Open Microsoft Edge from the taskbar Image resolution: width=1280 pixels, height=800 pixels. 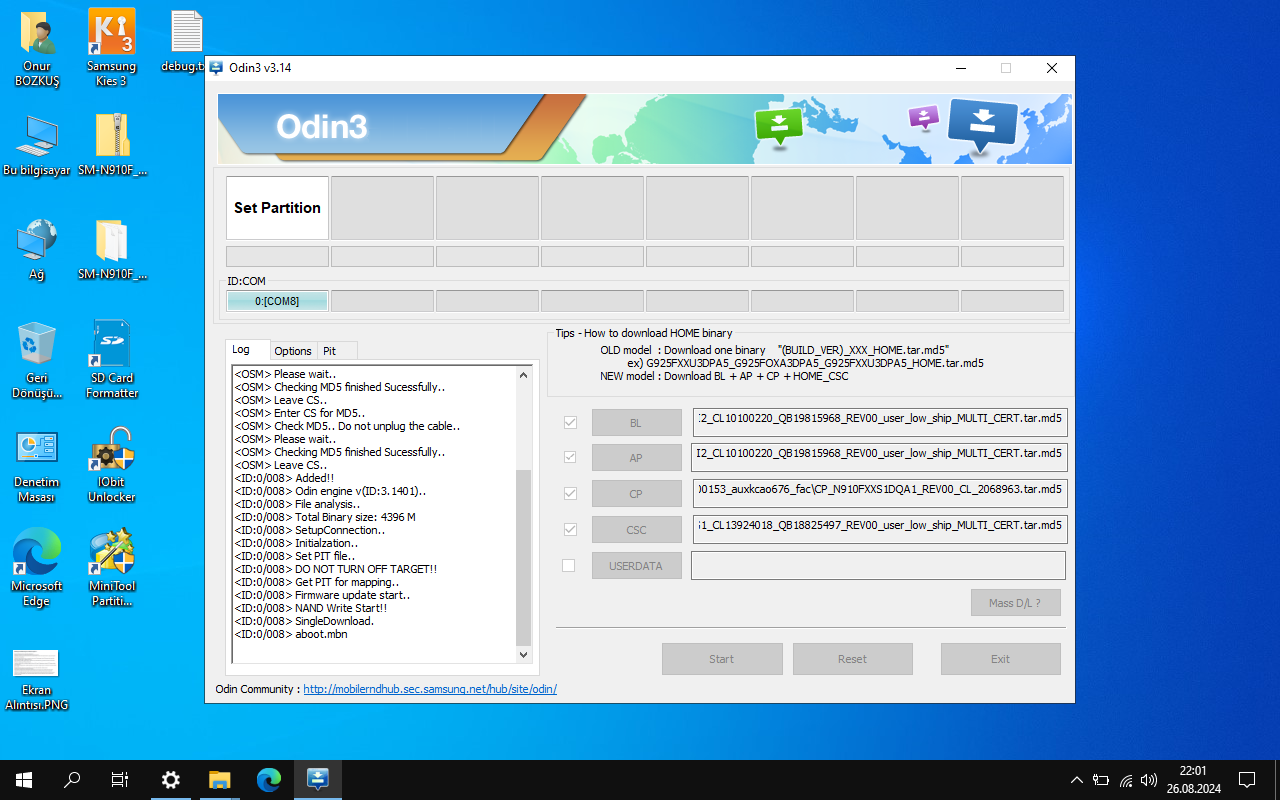pyautogui.click(x=269, y=780)
